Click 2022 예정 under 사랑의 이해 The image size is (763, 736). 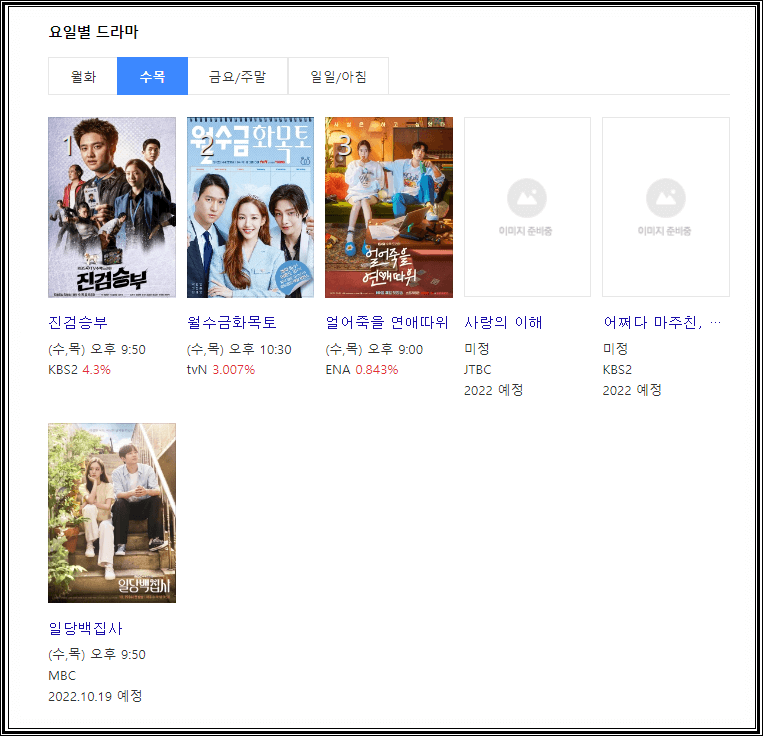pyautogui.click(x=493, y=390)
